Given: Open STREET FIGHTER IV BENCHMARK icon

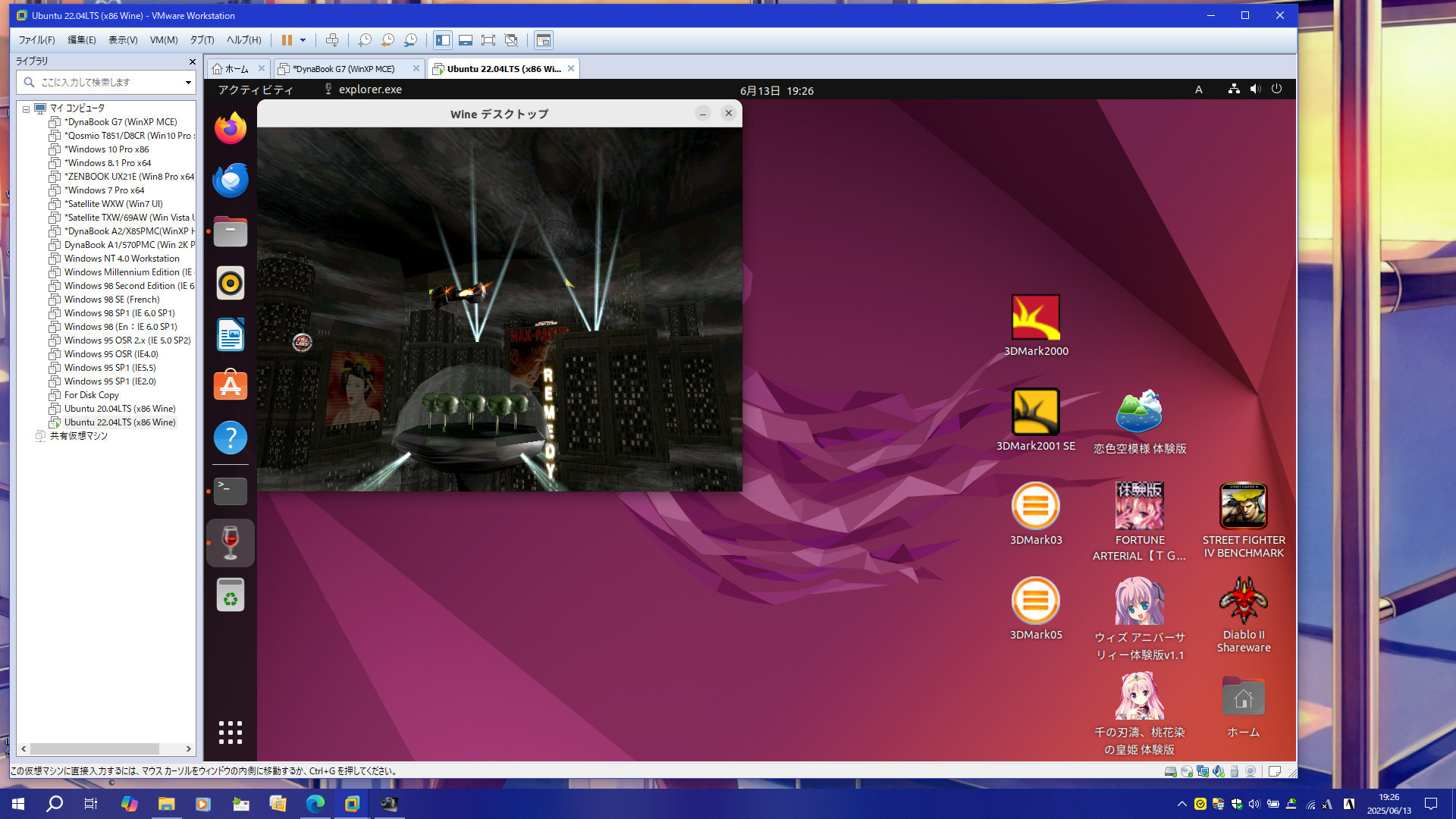Looking at the screenshot, I should pos(1244,520).
